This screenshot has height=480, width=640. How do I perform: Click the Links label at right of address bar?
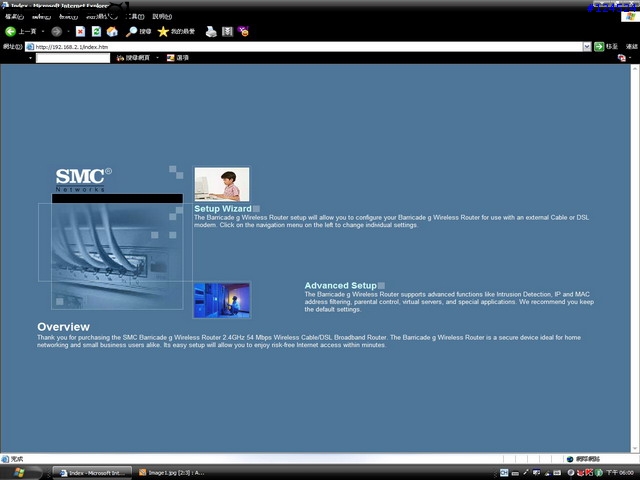[631, 47]
